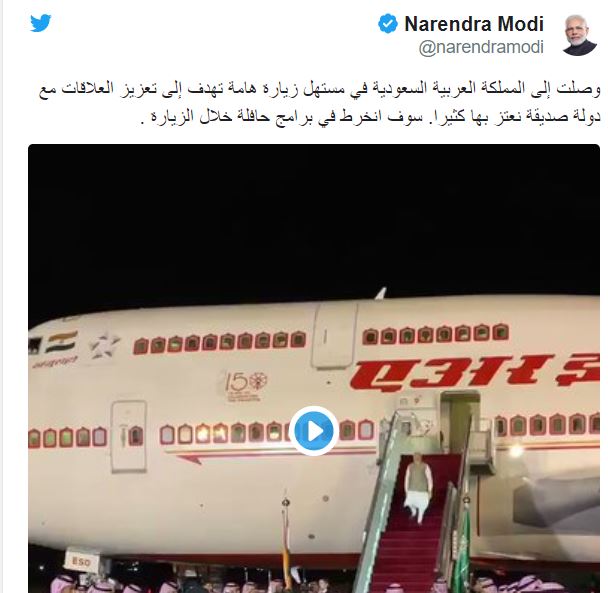Play the embedded tweet video
This screenshot has height=593, width=608.
[314, 430]
